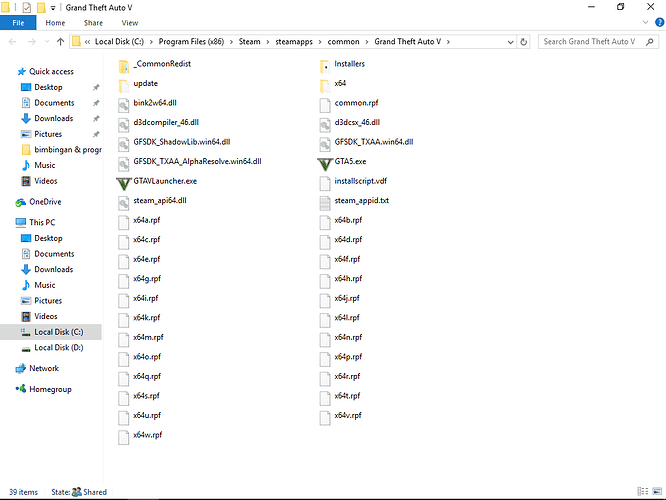Go back with the Back arrow

click(x=13, y=42)
